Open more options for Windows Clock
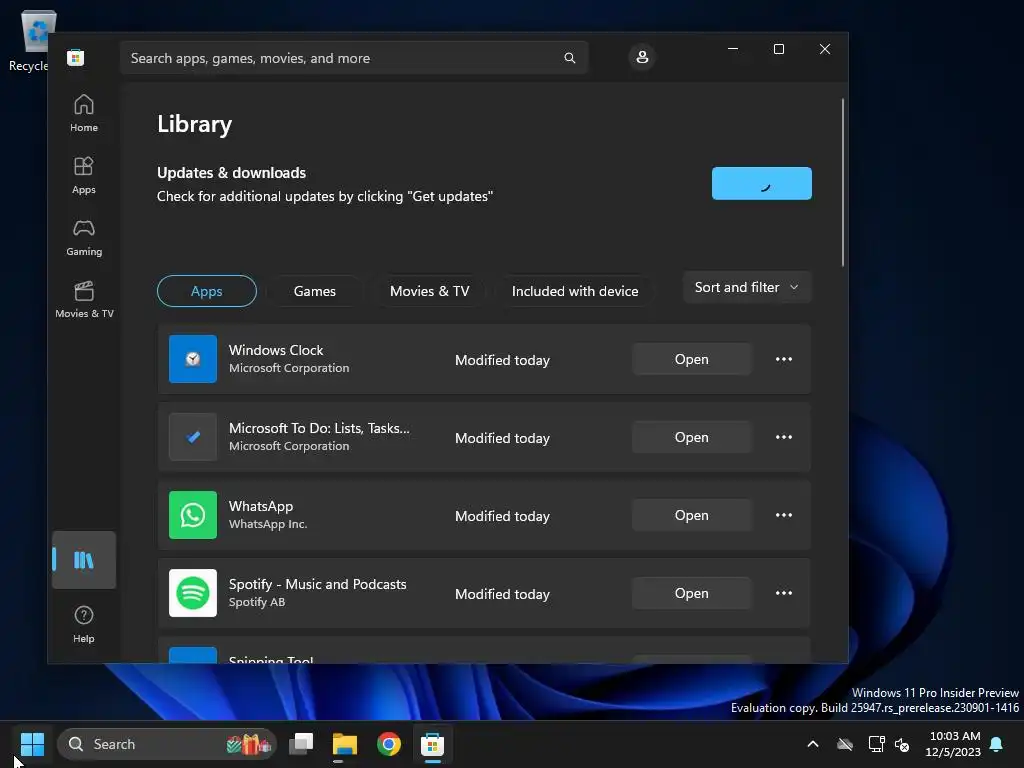1024x768 pixels. click(784, 359)
